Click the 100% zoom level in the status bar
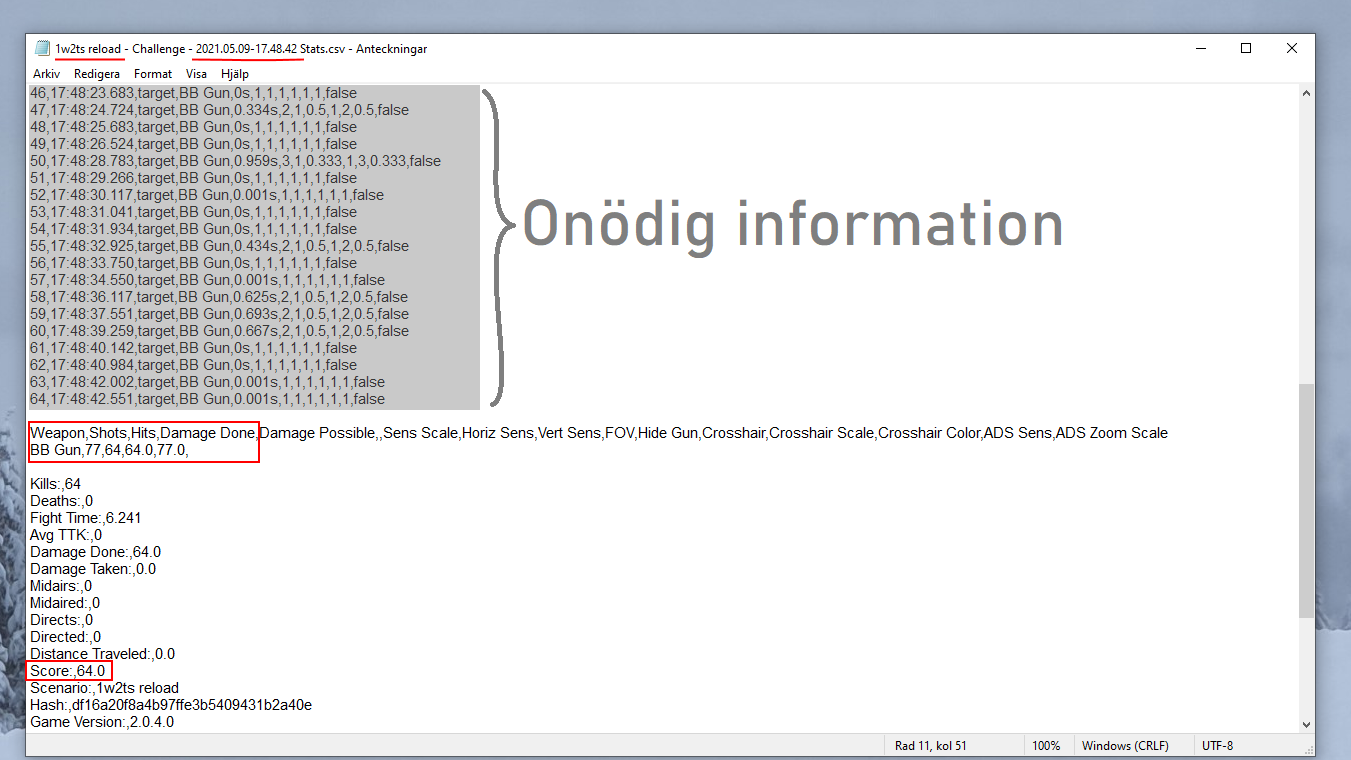1351x760 pixels. click(1046, 746)
